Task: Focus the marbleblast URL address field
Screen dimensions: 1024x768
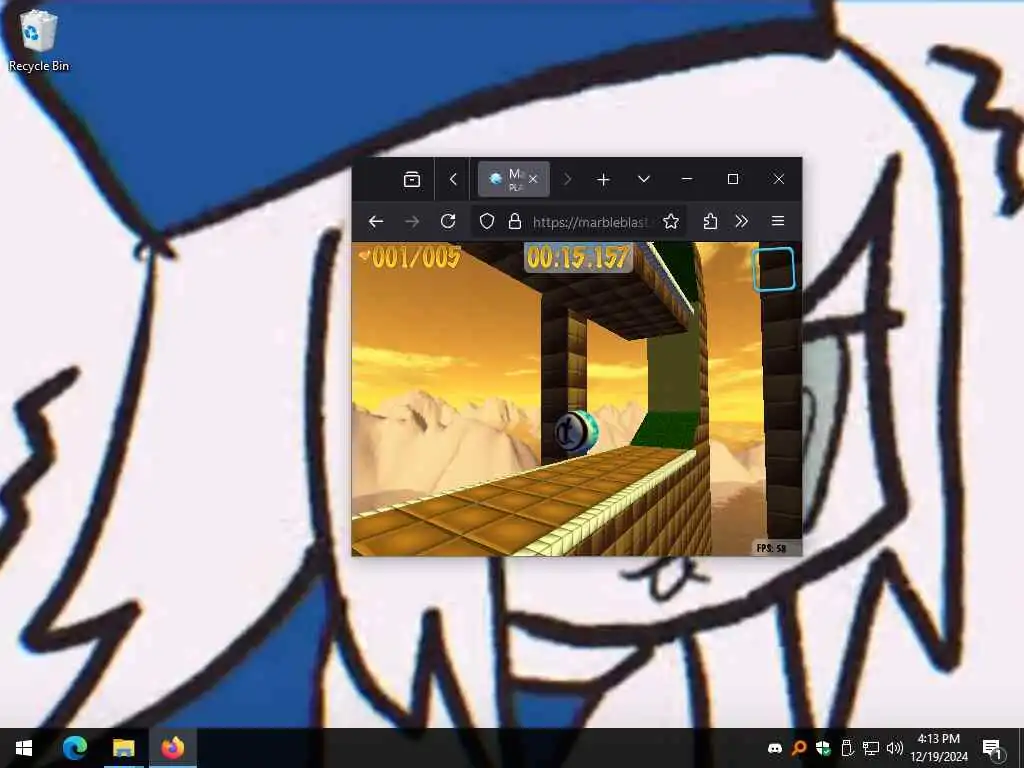Action: point(591,222)
